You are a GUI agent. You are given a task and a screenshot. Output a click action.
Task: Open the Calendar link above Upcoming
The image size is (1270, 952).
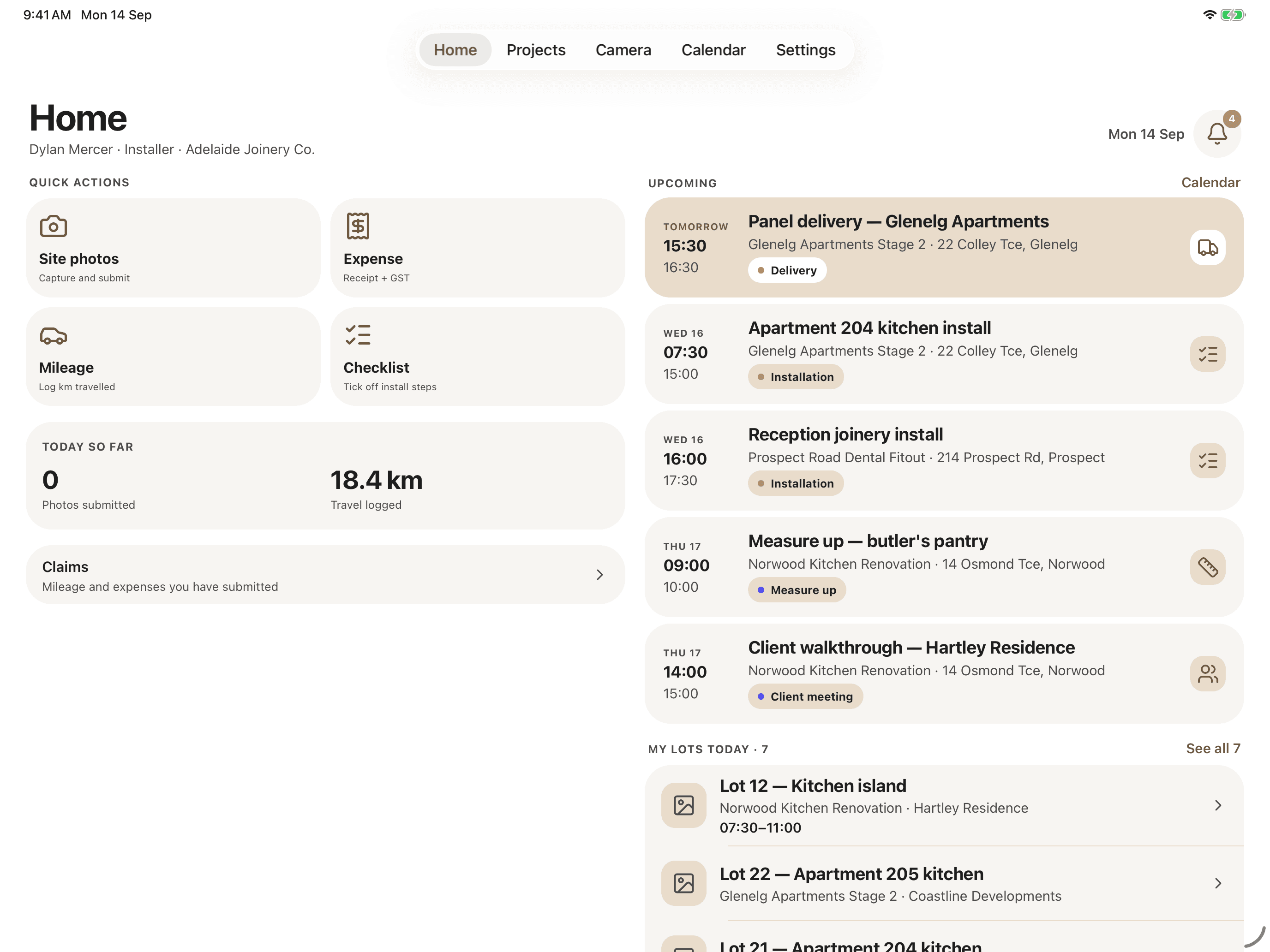(x=1210, y=183)
